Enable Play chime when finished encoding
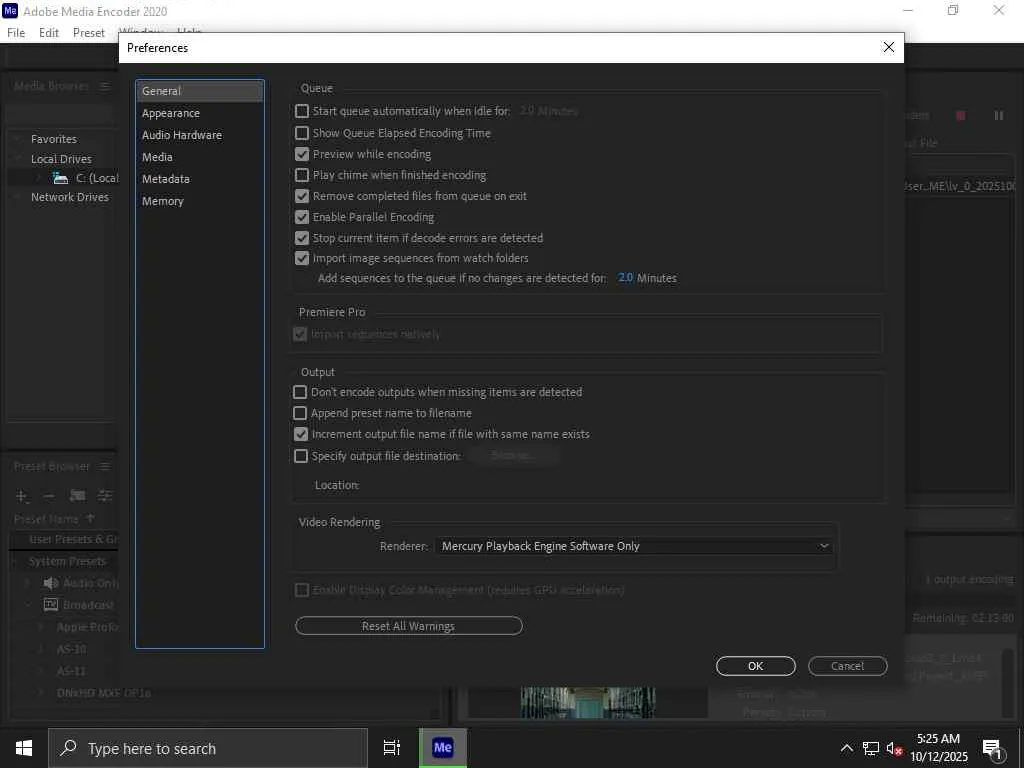The height and width of the screenshot is (768, 1024). pyautogui.click(x=302, y=175)
